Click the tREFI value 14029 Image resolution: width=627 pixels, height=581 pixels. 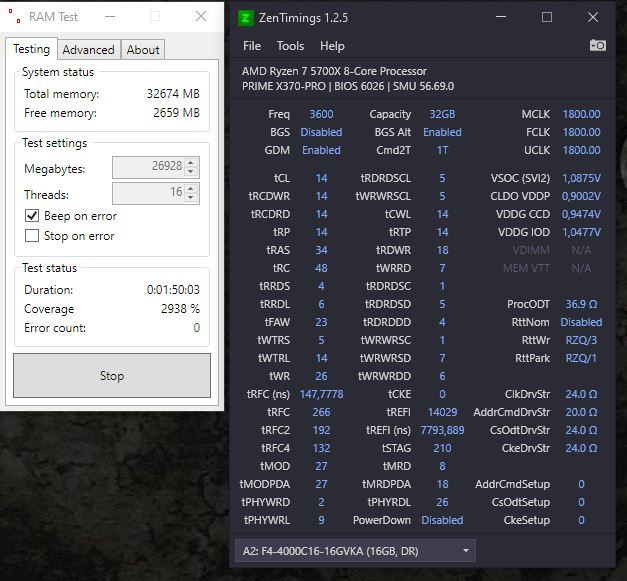coord(442,412)
